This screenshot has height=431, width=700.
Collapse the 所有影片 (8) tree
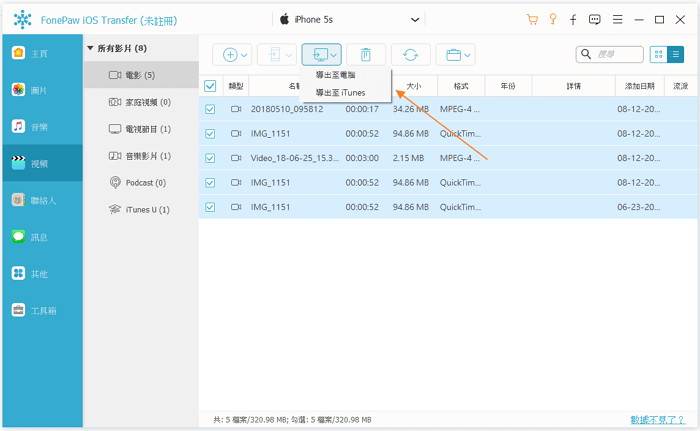click(x=90, y=48)
